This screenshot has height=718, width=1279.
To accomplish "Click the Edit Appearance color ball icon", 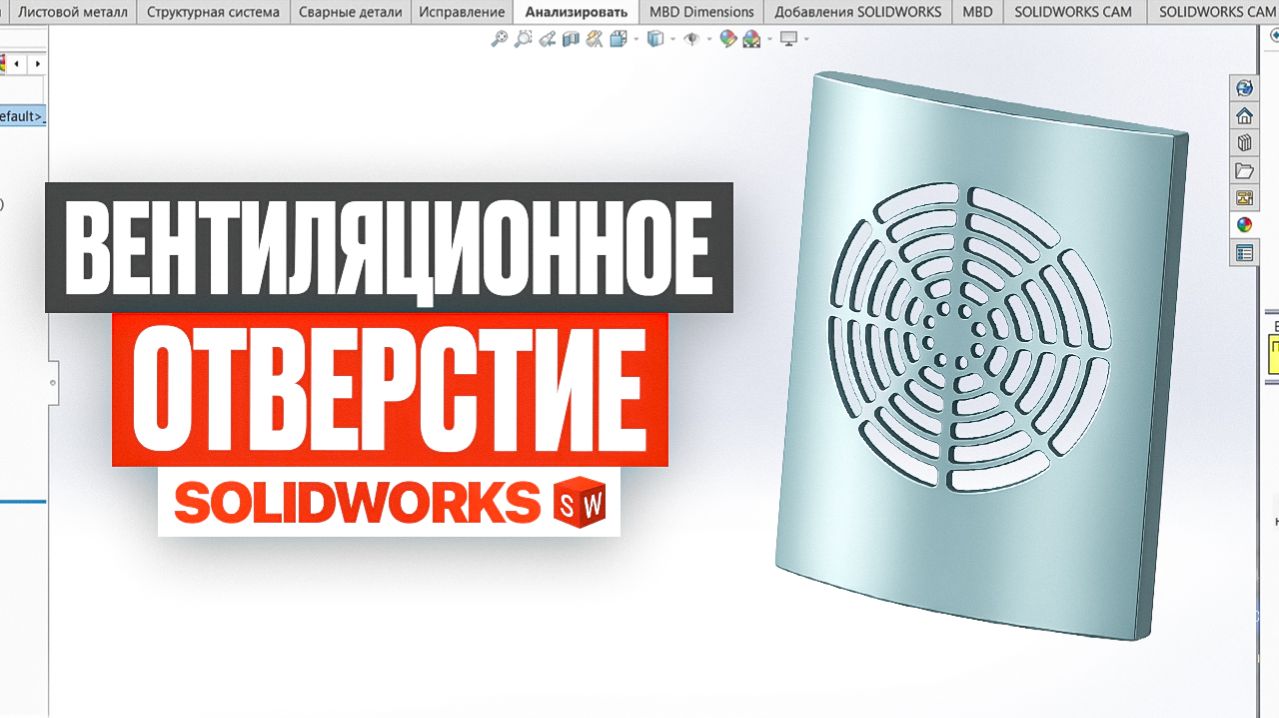I will pyautogui.click(x=728, y=39).
